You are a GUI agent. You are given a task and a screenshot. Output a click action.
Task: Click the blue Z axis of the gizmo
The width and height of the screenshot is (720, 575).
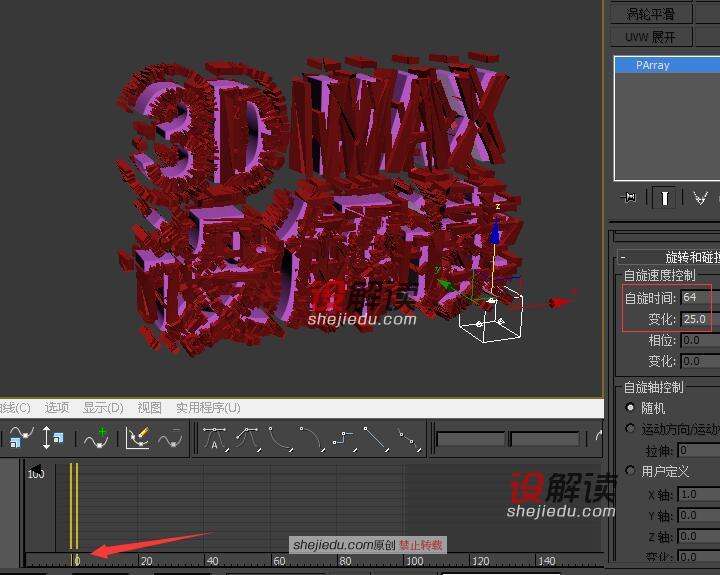point(495,234)
